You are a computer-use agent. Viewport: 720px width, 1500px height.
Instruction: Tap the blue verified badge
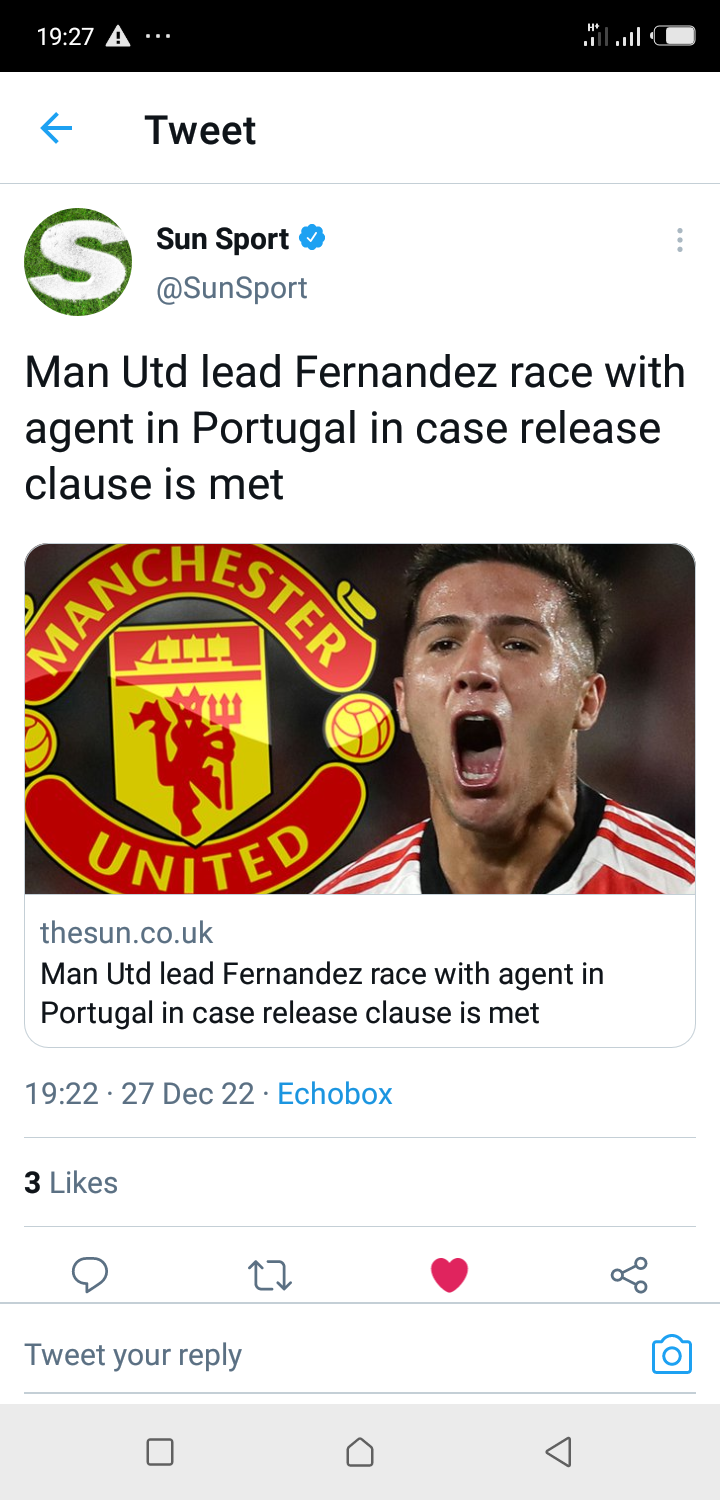tap(312, 239)
